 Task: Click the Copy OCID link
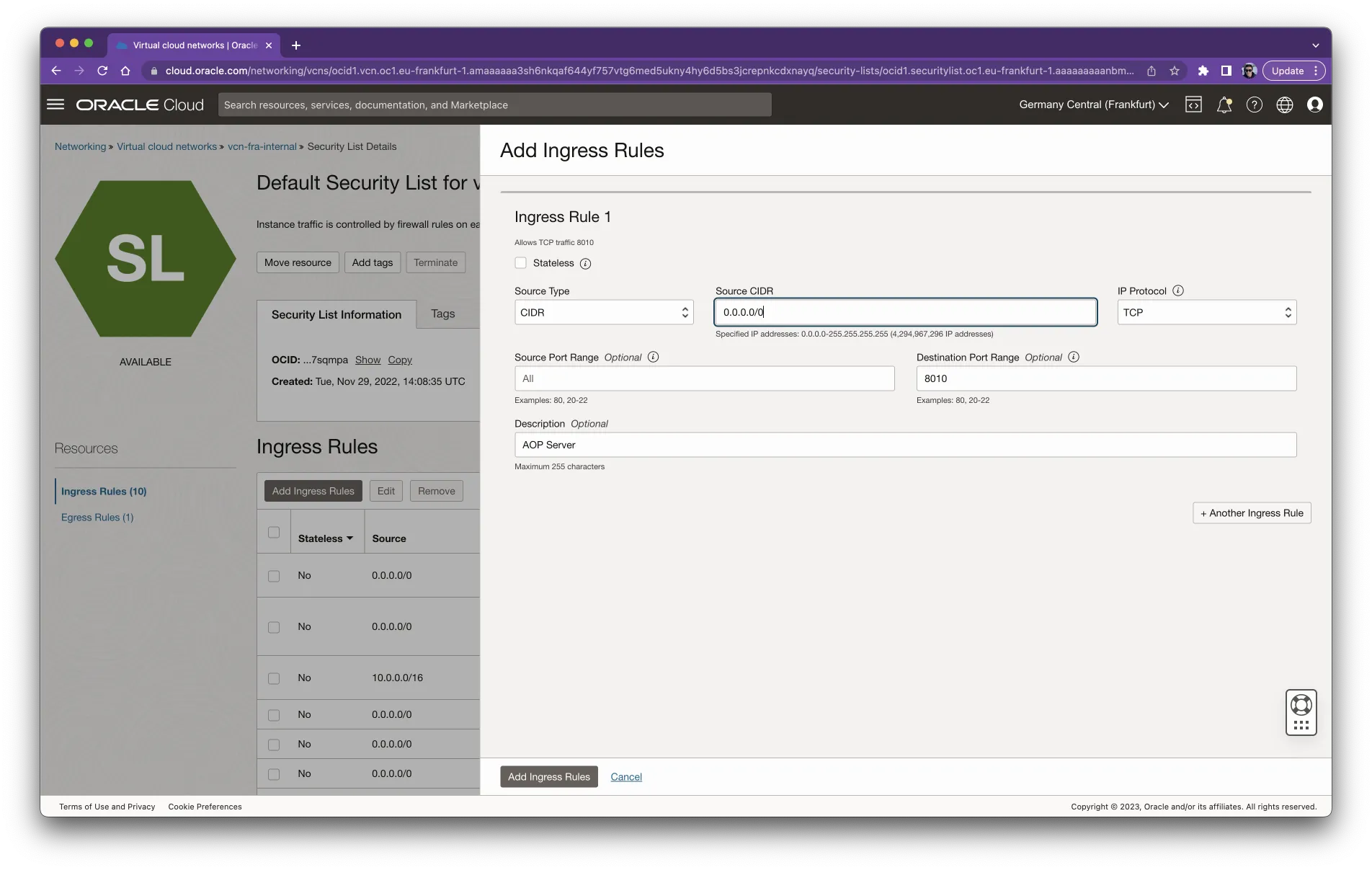[x=400, y=360]
